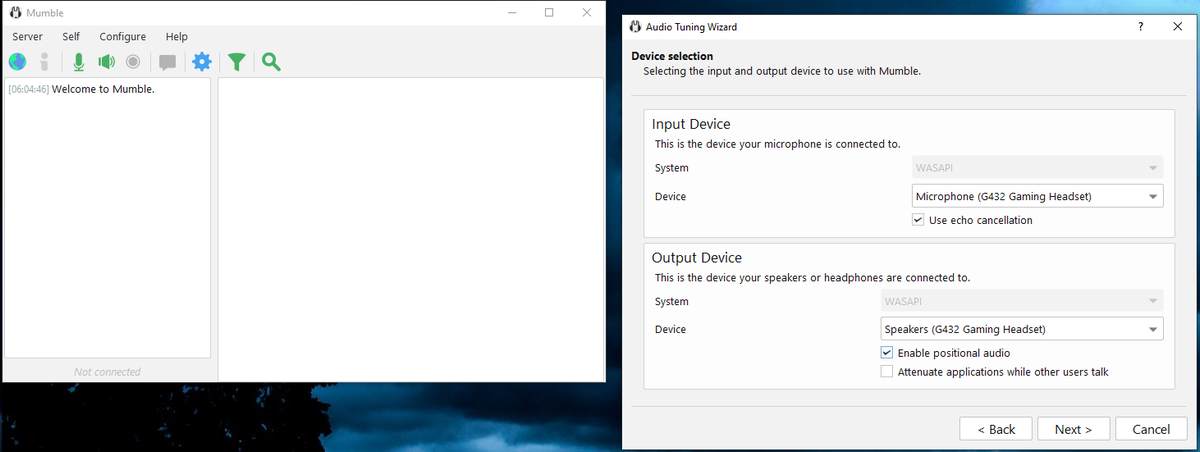Open the Help menu in Mumble
This screenshot has width=1200, height=452.
176,36
